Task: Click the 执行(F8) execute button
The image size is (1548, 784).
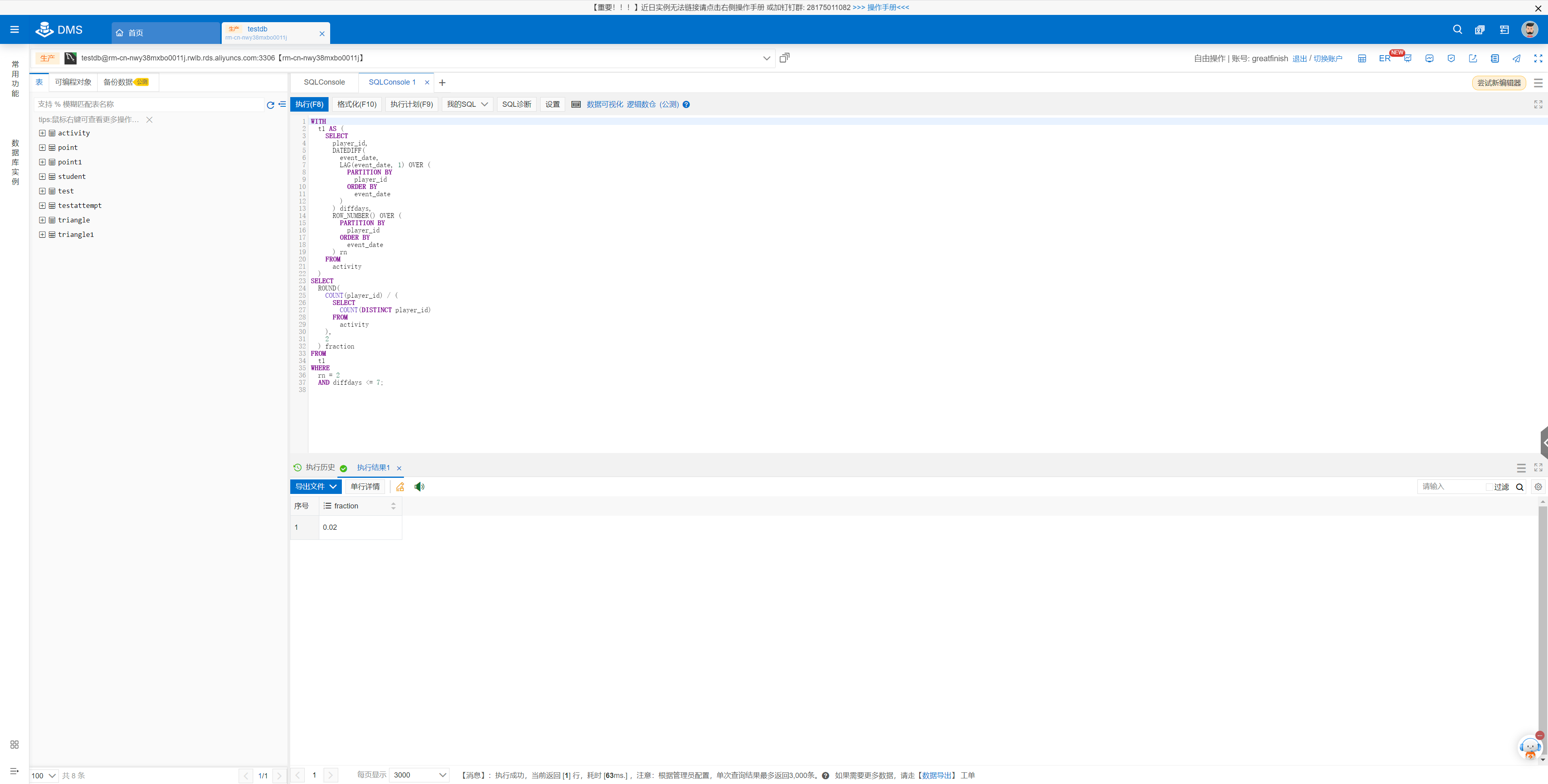Action: coord(309,104)
